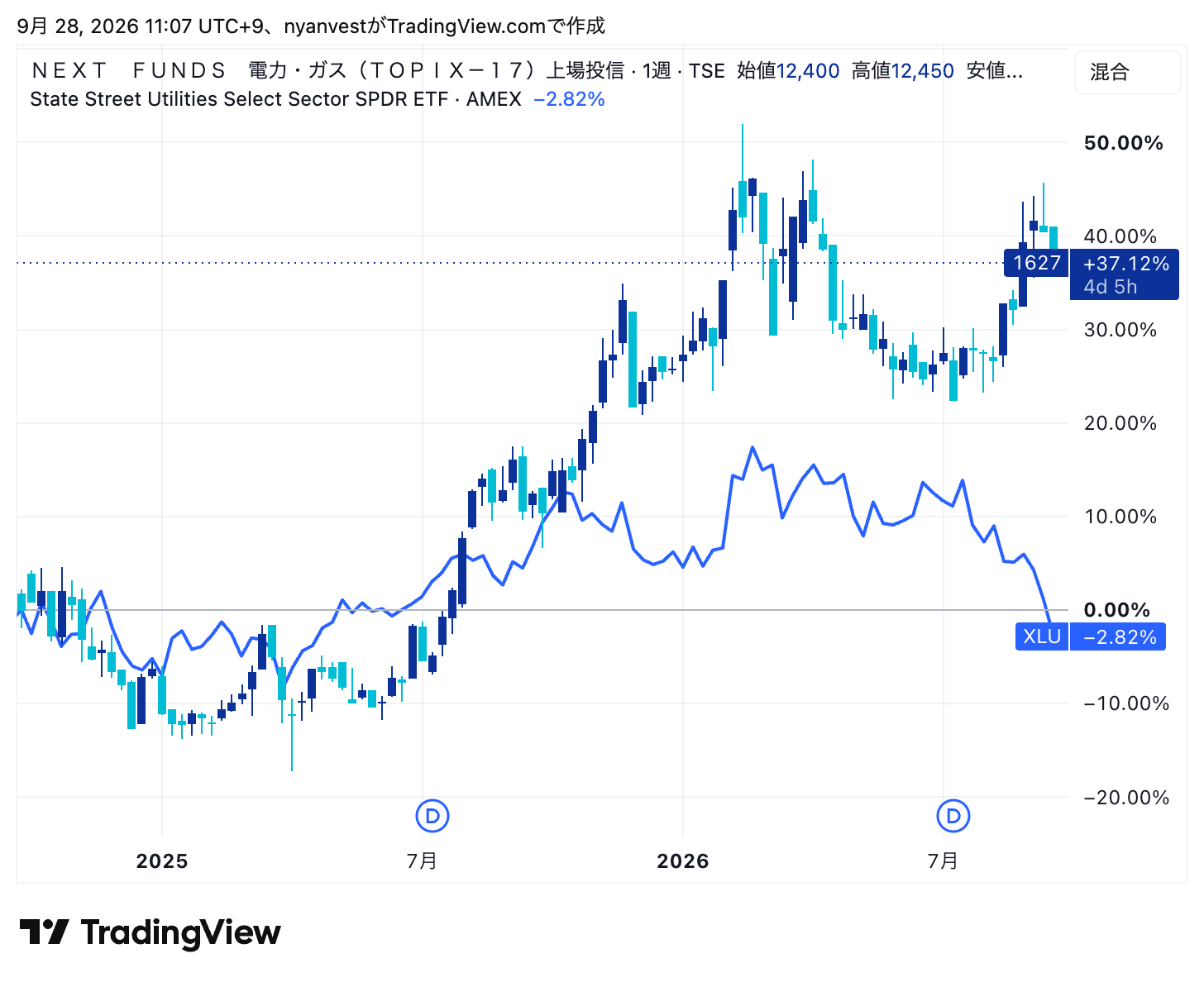Click the 30.00% axis label
Viewport: 1204px width, 982px height.
pos(1120,330)
